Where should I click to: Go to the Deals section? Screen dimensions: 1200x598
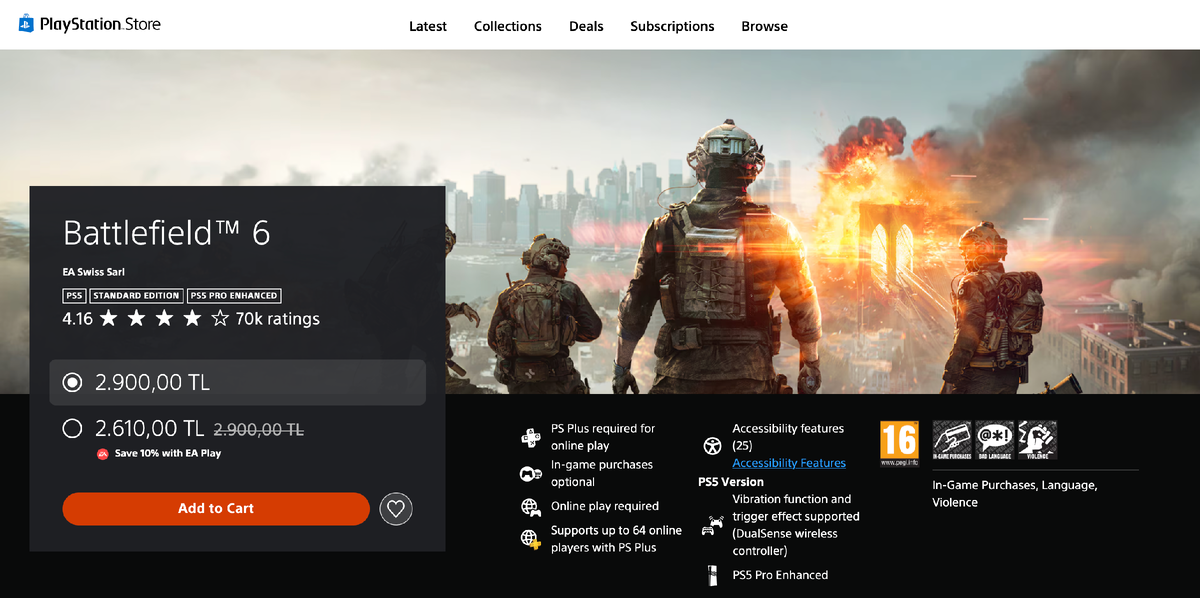(x=586, y=26)
